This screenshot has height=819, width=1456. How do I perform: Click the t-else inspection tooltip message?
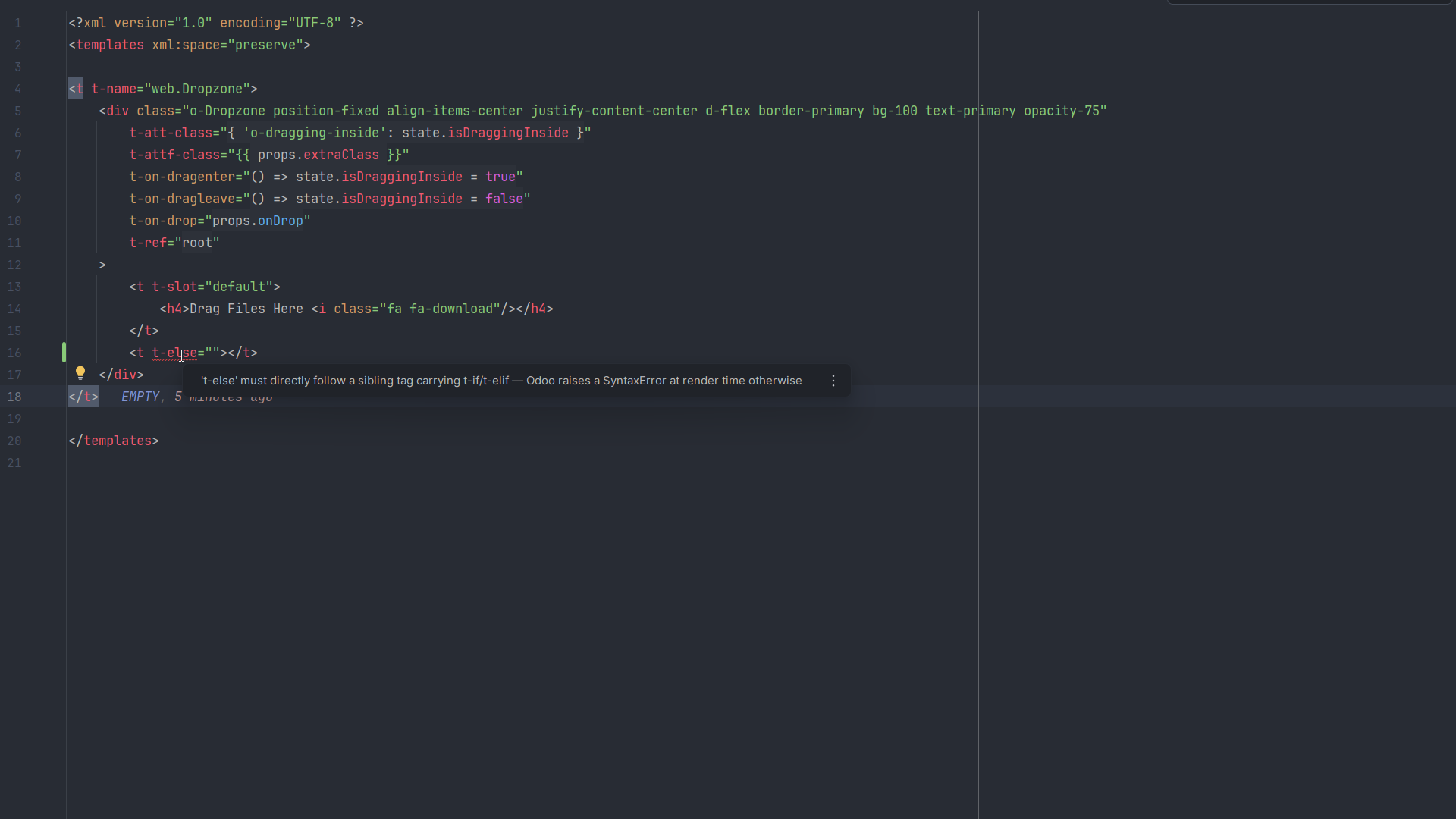(x=501, y=381)
